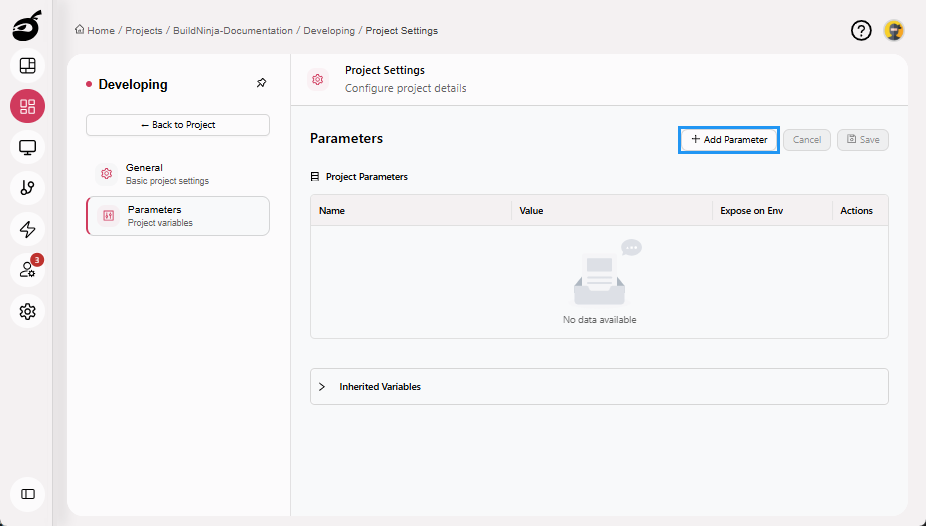
Task: Click the Cancel button
Action: [807, 140]
